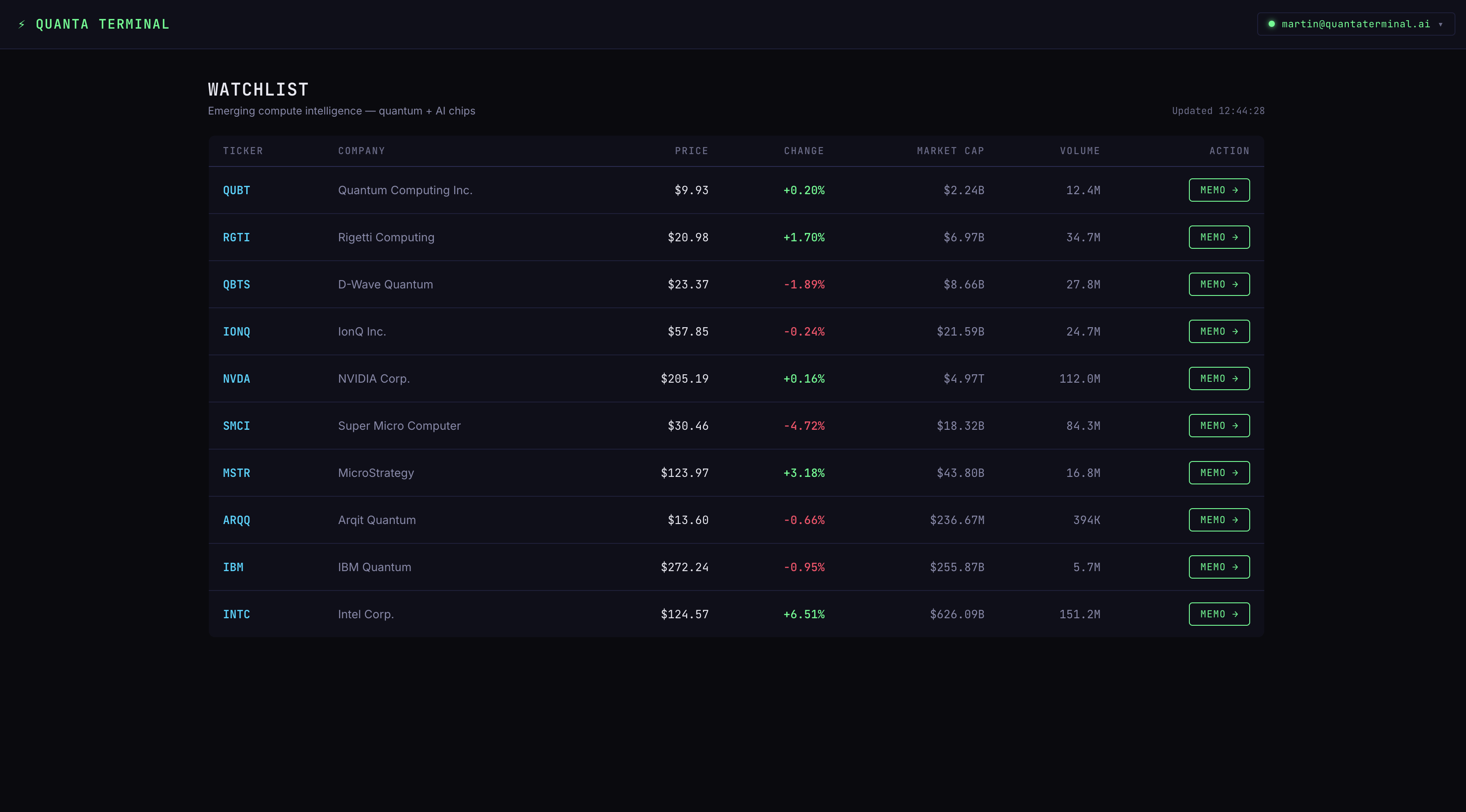This screenshot has height=812, width=1466.
Task: Click the lightning bolt logo icon
Action: pyautogui.click(x=22, y=25)
